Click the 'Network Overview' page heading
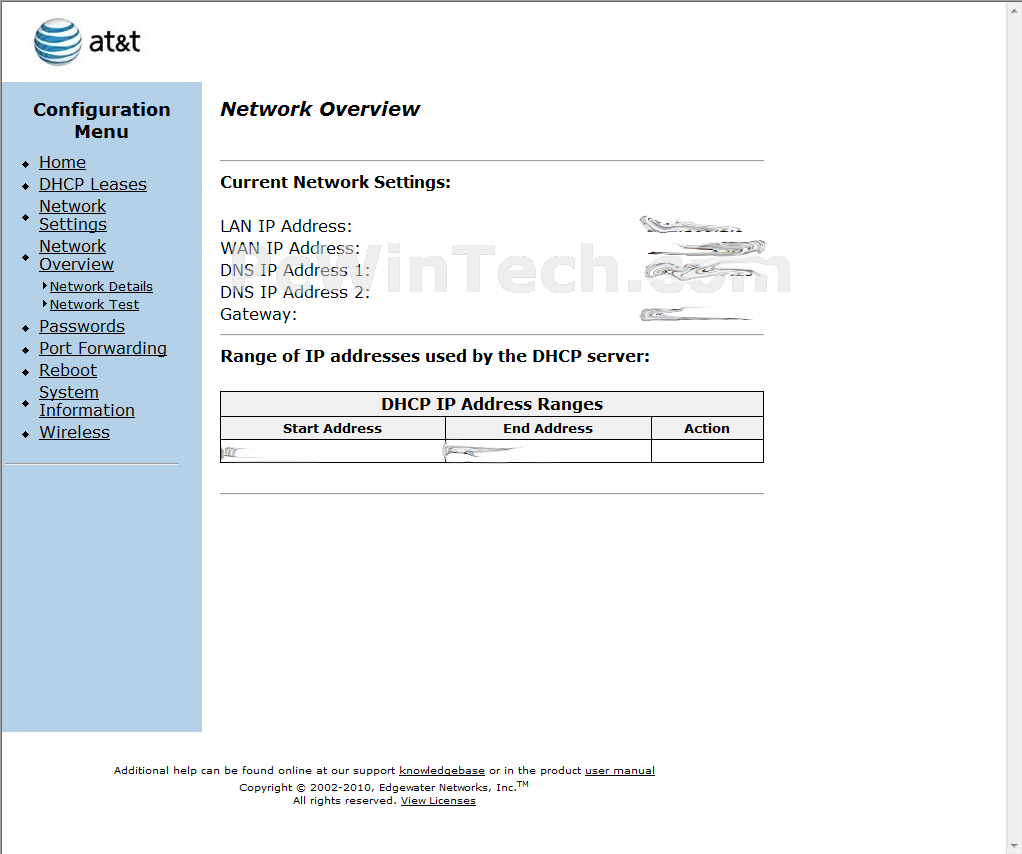Viewport: 1022px width, 854px height. (320, 109)
